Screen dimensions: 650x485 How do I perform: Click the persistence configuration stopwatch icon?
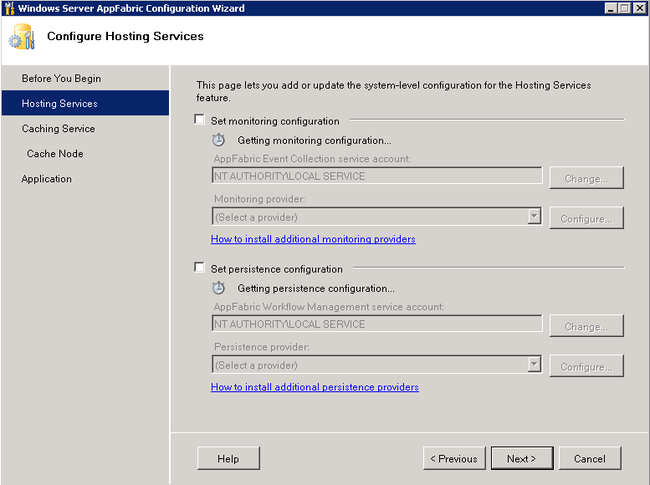click(218, 288)
